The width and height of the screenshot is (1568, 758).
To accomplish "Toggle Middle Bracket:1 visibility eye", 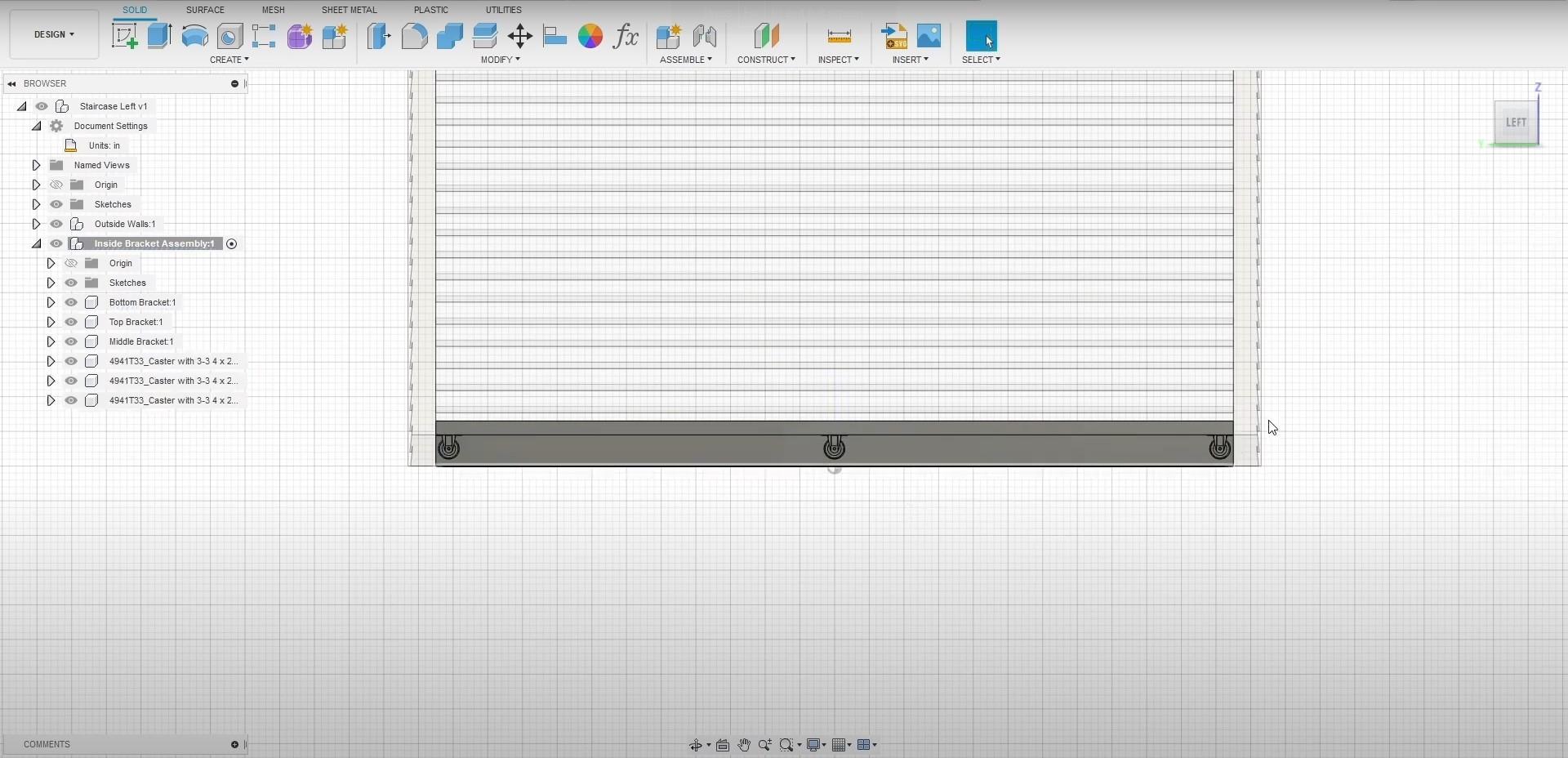I will click(x=71, y=341).
